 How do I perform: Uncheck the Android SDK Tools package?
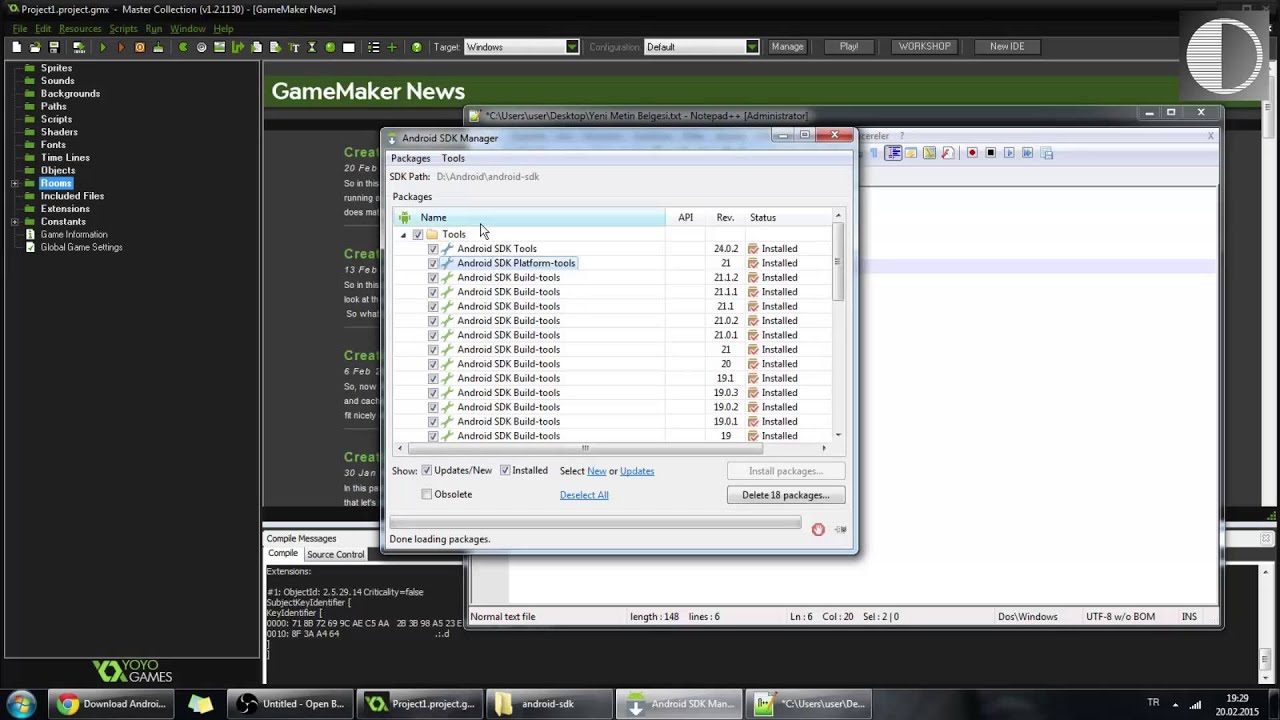[x=433, y=249]
